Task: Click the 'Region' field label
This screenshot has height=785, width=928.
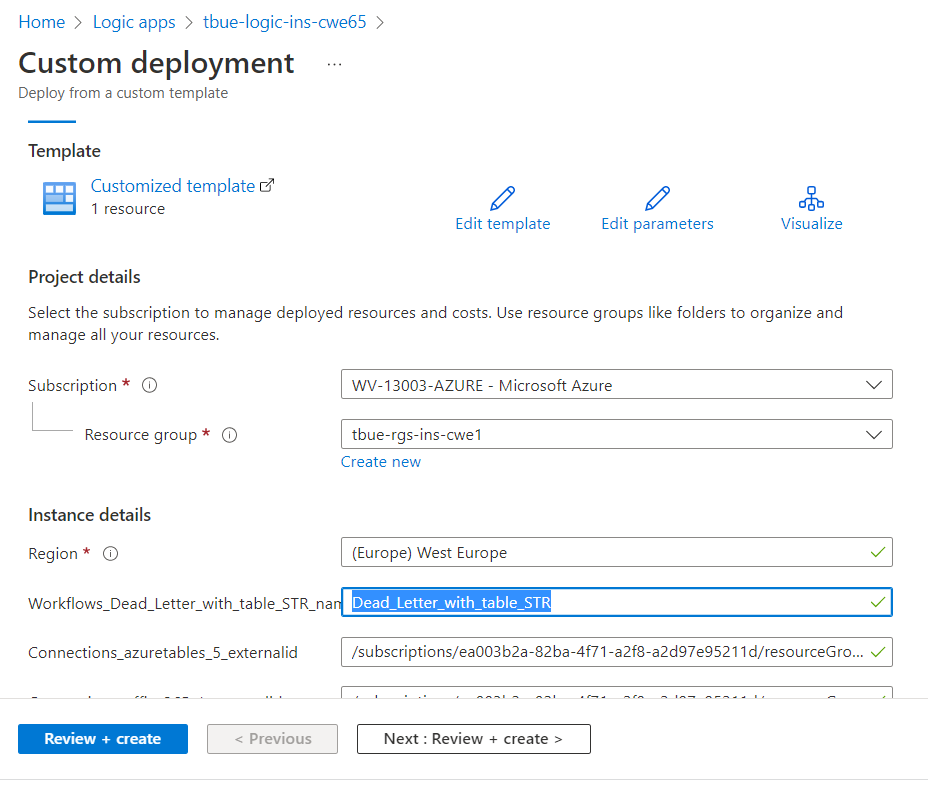Action: point(53,554)
